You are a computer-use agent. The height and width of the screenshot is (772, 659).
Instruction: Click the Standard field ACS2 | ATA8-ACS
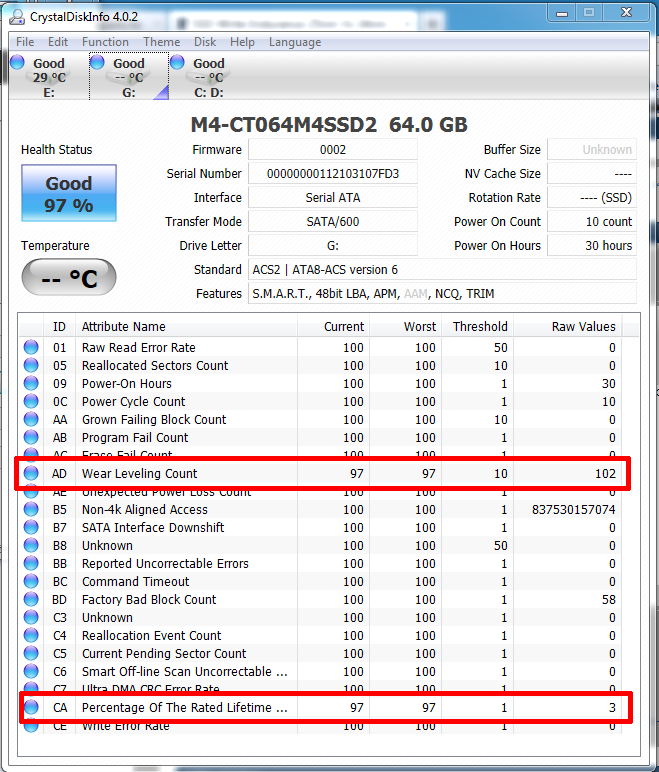442,269
